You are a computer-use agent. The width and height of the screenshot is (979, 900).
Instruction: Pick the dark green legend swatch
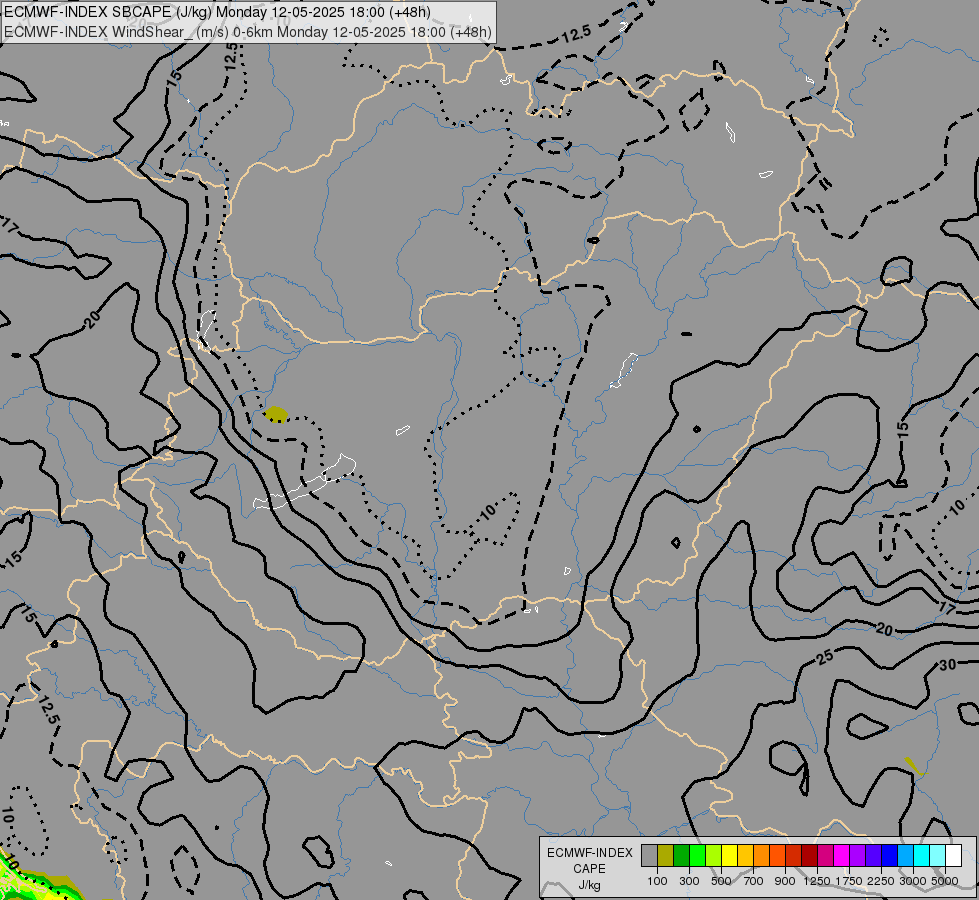681,856
